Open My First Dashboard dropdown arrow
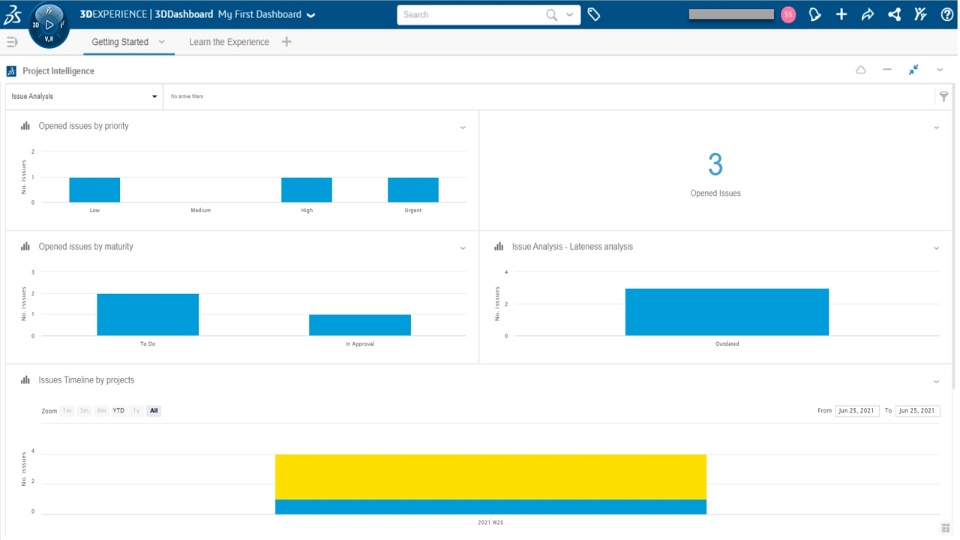 [x=311, y=15]
